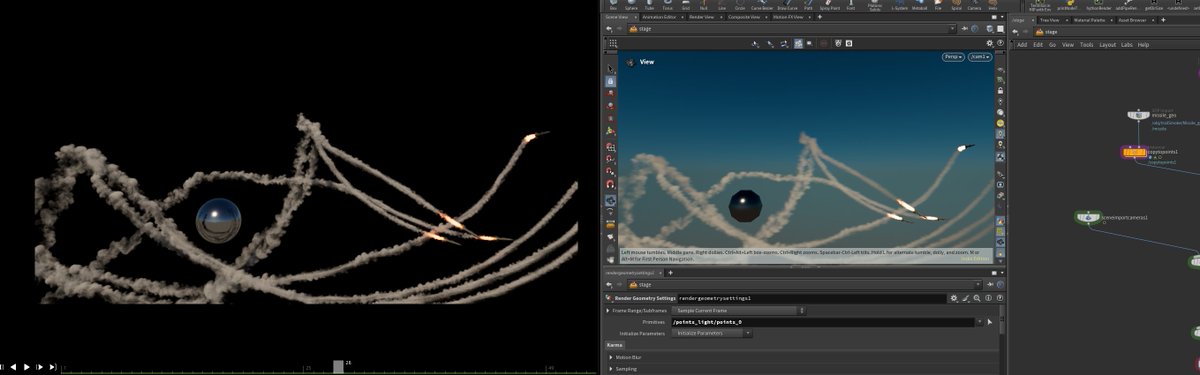Select the Null shelf tool
This screenshot has width=1200, height=375.
click(x=703, y=5)
